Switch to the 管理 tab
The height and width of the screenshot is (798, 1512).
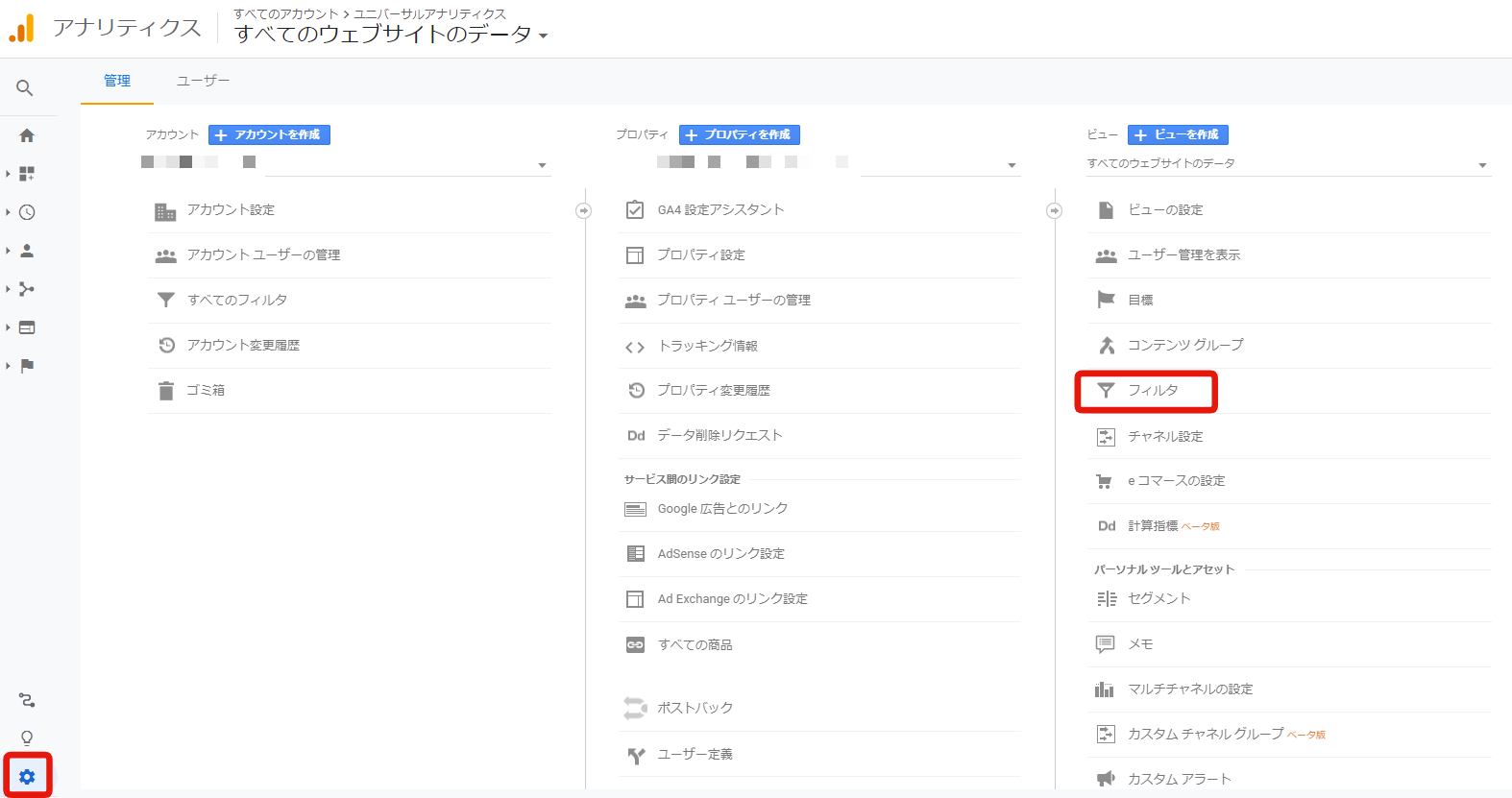[x=117, y=81]
